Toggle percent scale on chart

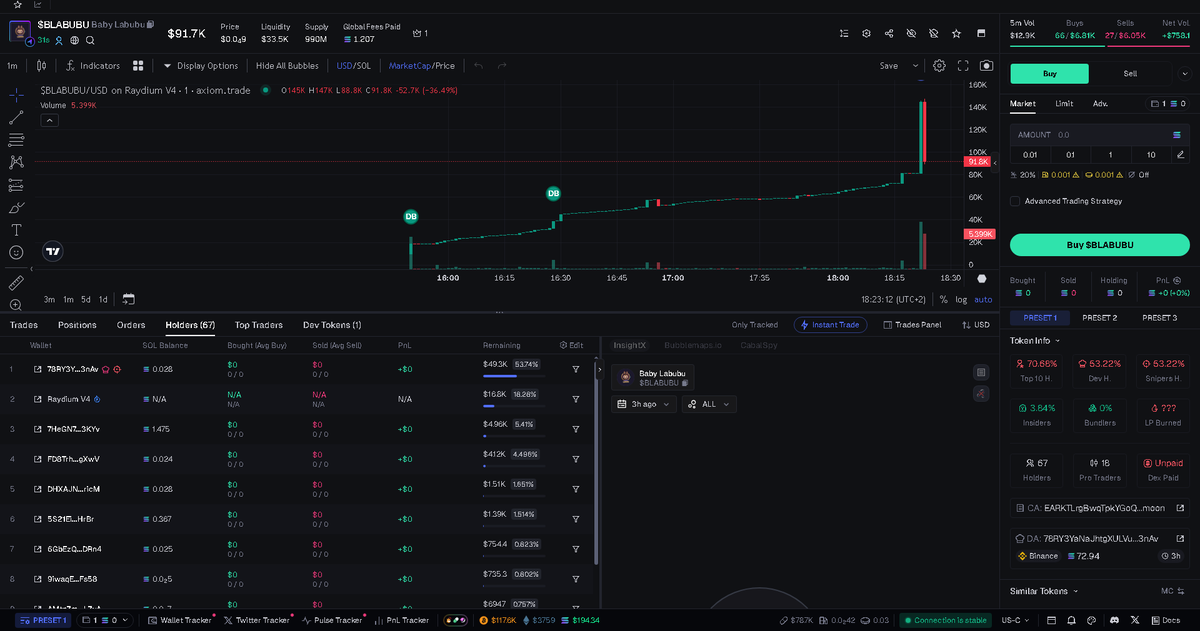pyautogui.click(x=944, y=299)
